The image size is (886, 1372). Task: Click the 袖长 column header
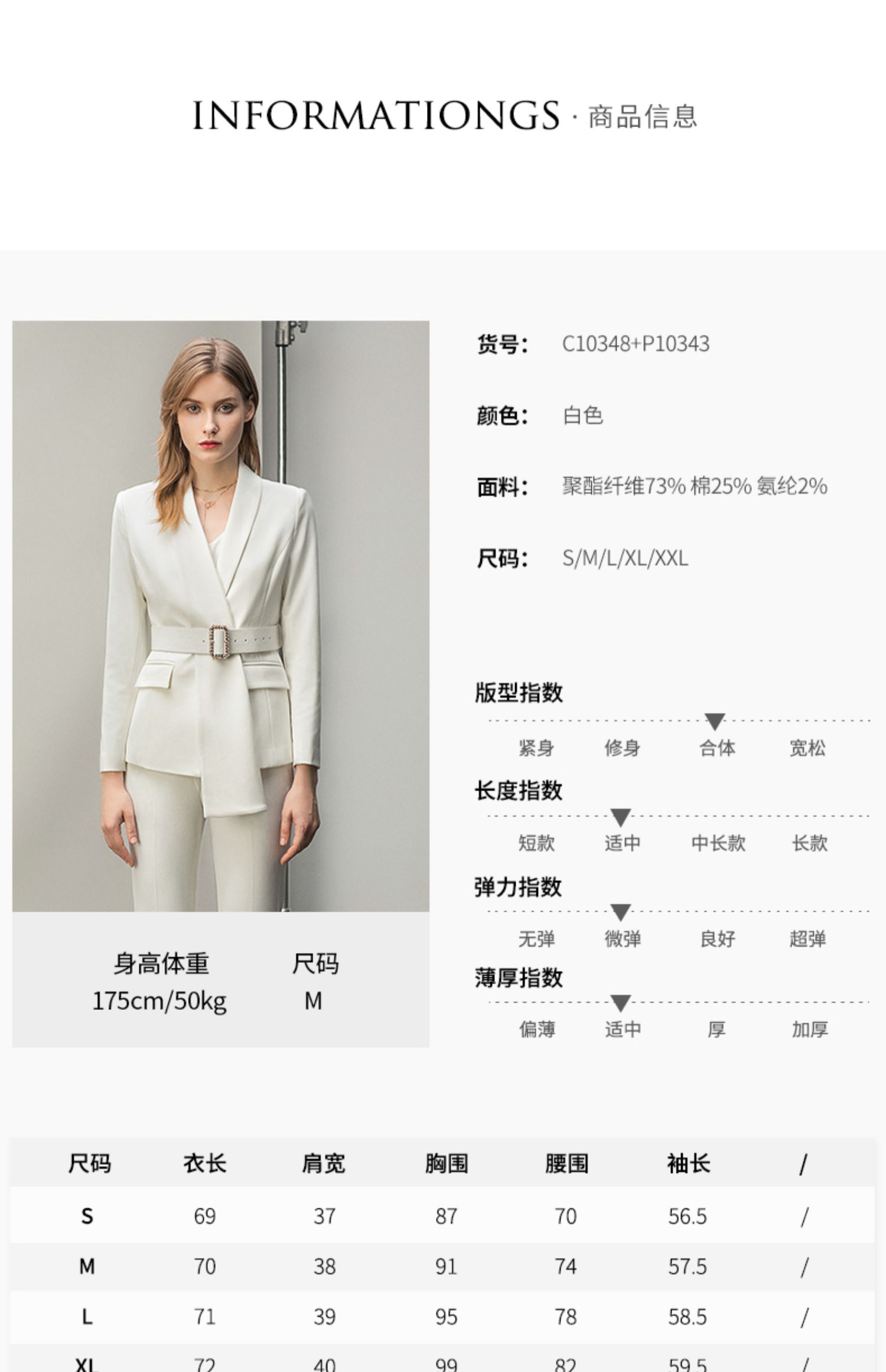coord(688,1163)
